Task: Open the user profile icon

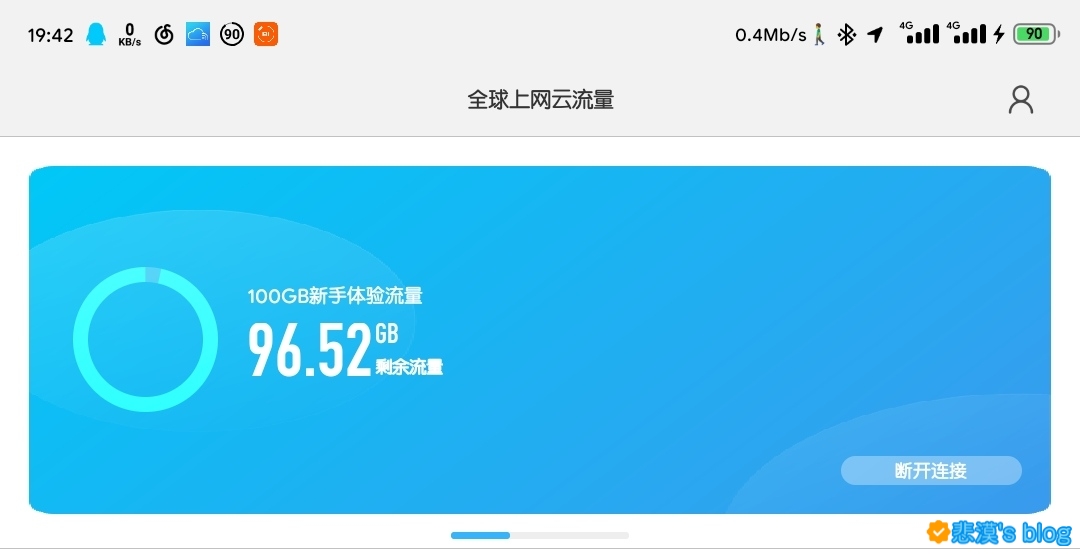Action: click(1021, 100)
